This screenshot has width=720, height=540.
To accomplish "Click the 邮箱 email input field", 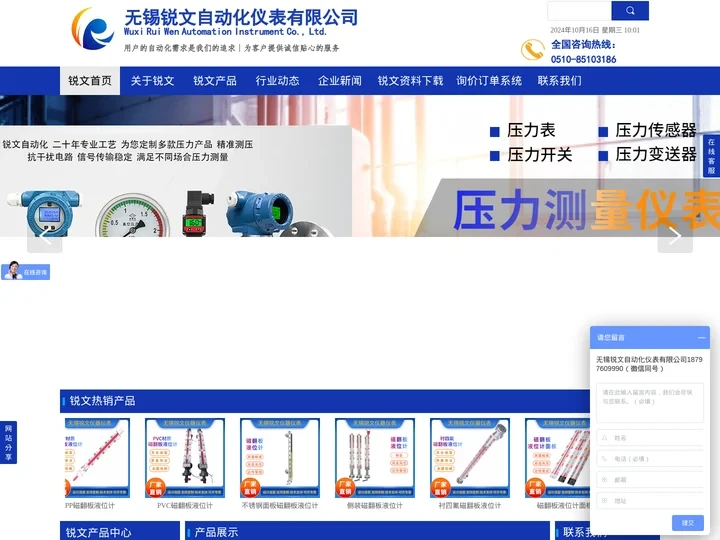I will pyautogui.click(x=650, y=479).
